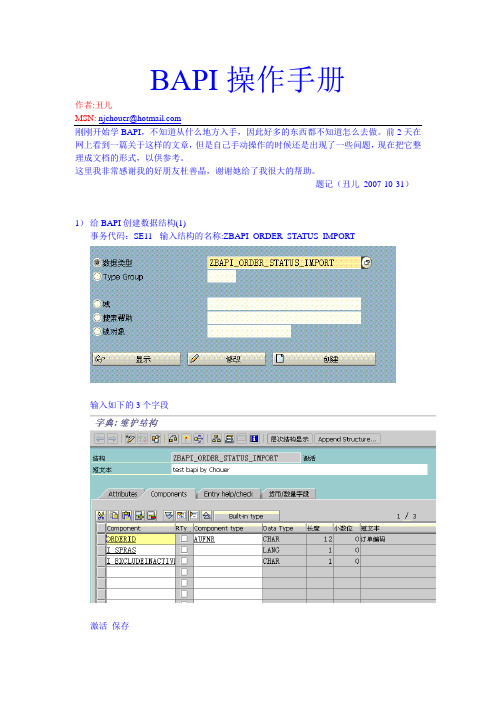Select the 域 radio button
The image size is (496, 702).
click(x=97, y=304)
